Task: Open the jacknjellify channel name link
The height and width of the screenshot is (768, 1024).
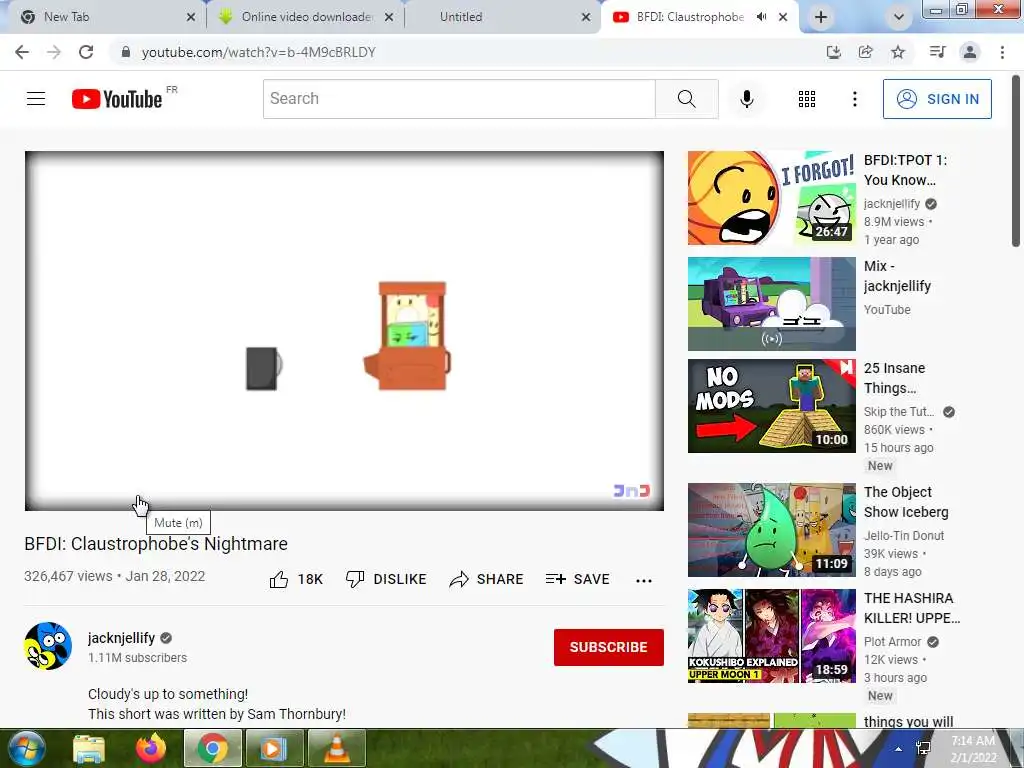Action: (x=121, y=638)
